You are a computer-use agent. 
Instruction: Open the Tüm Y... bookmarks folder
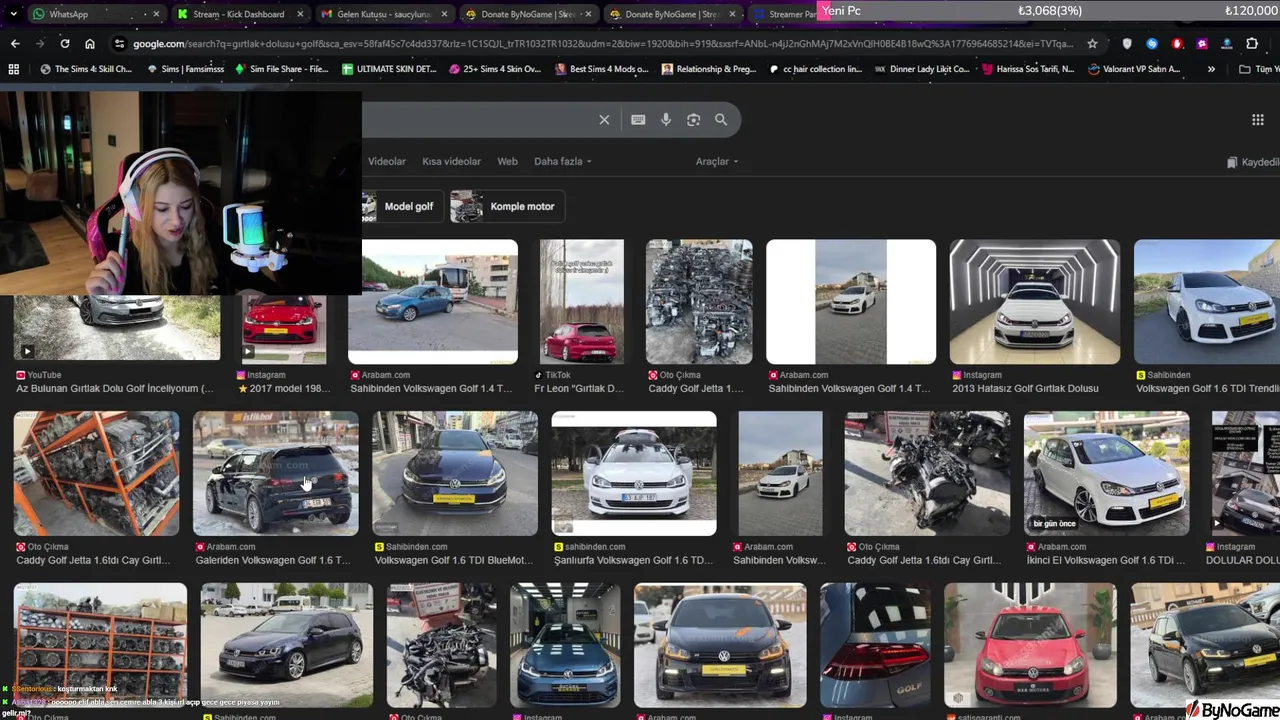1258,69
